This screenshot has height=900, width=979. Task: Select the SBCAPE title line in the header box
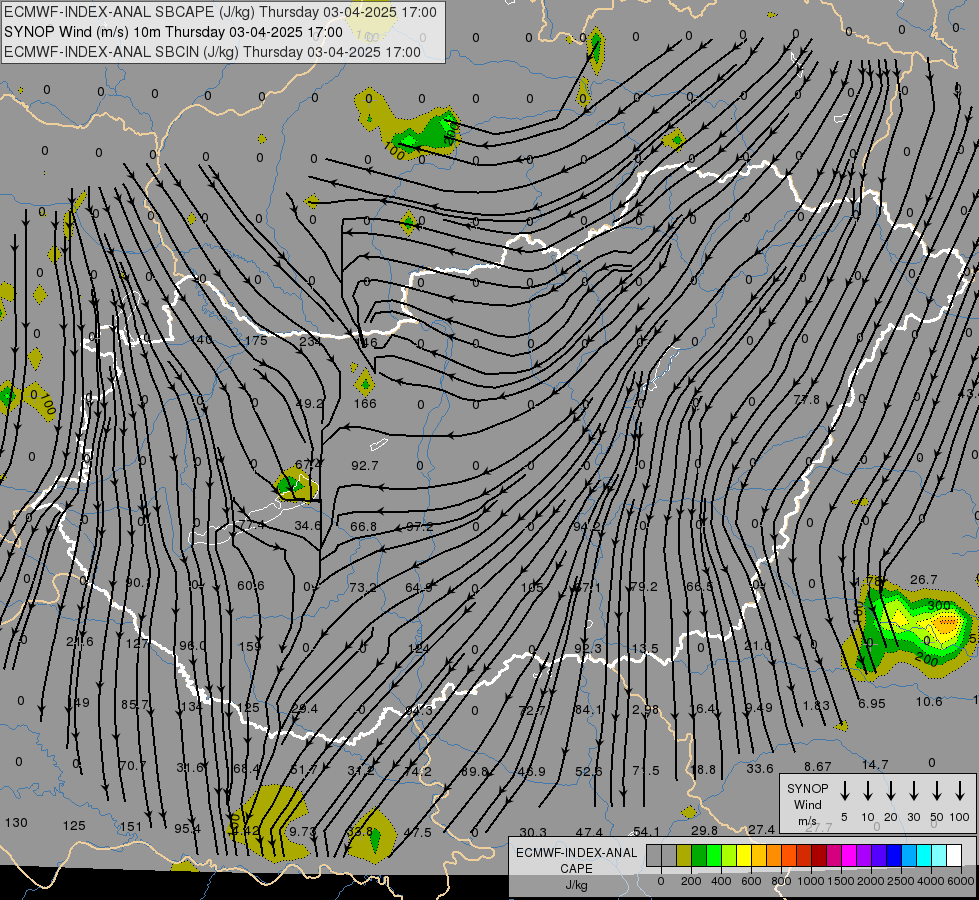click(x=220, y=12)
